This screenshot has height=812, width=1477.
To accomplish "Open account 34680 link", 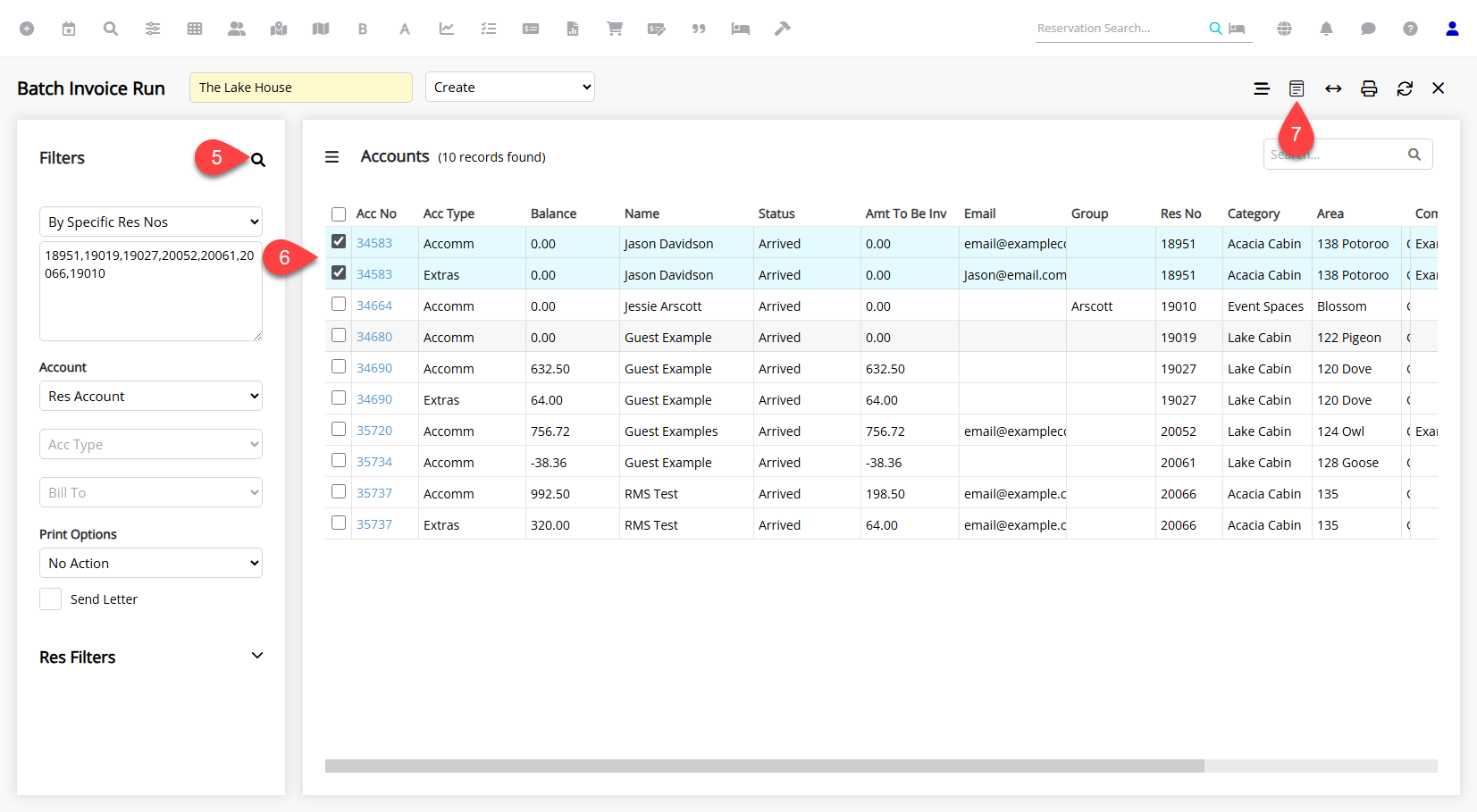I will 374,337.
